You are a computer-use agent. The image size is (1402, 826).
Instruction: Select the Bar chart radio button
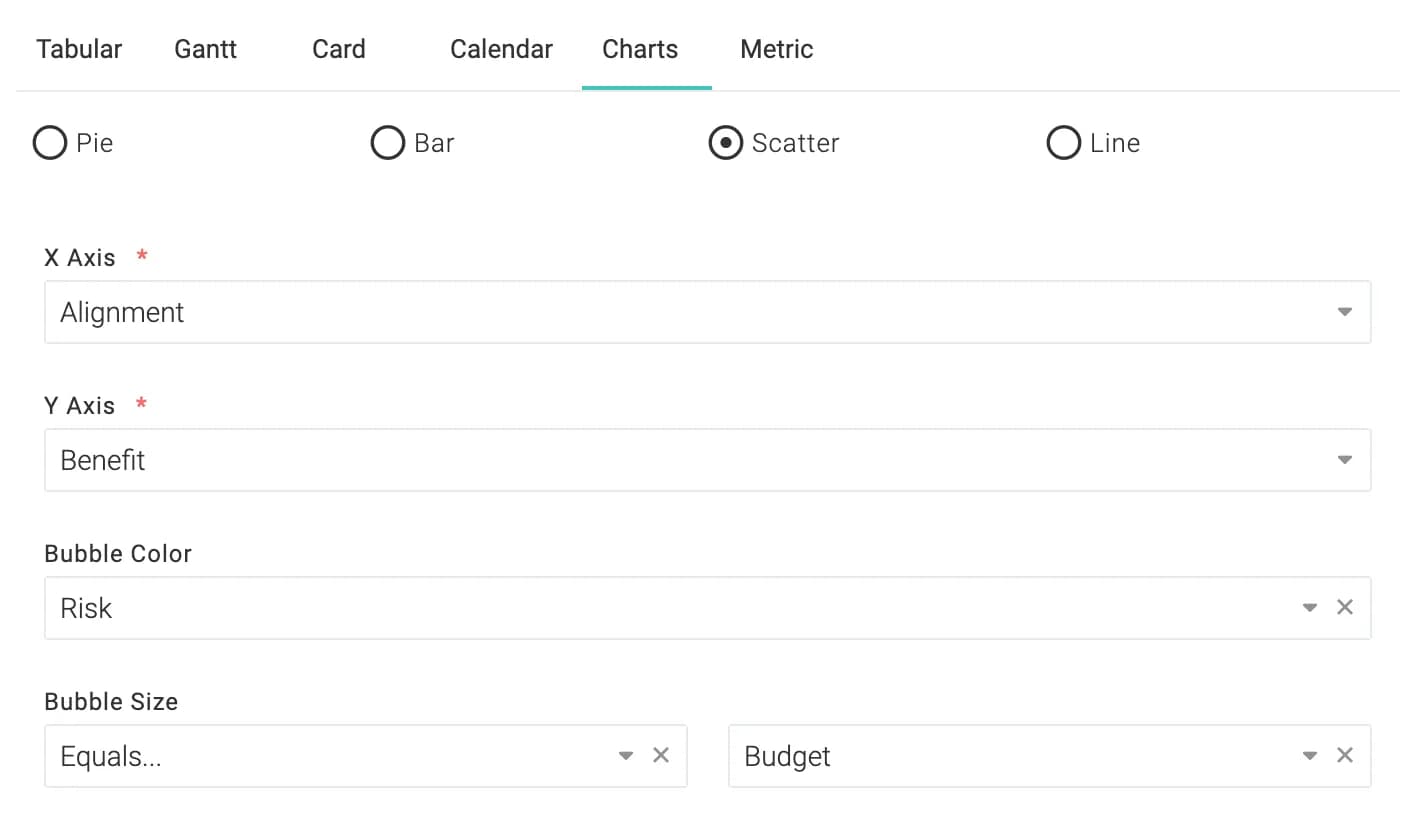[x=388, y=143]
